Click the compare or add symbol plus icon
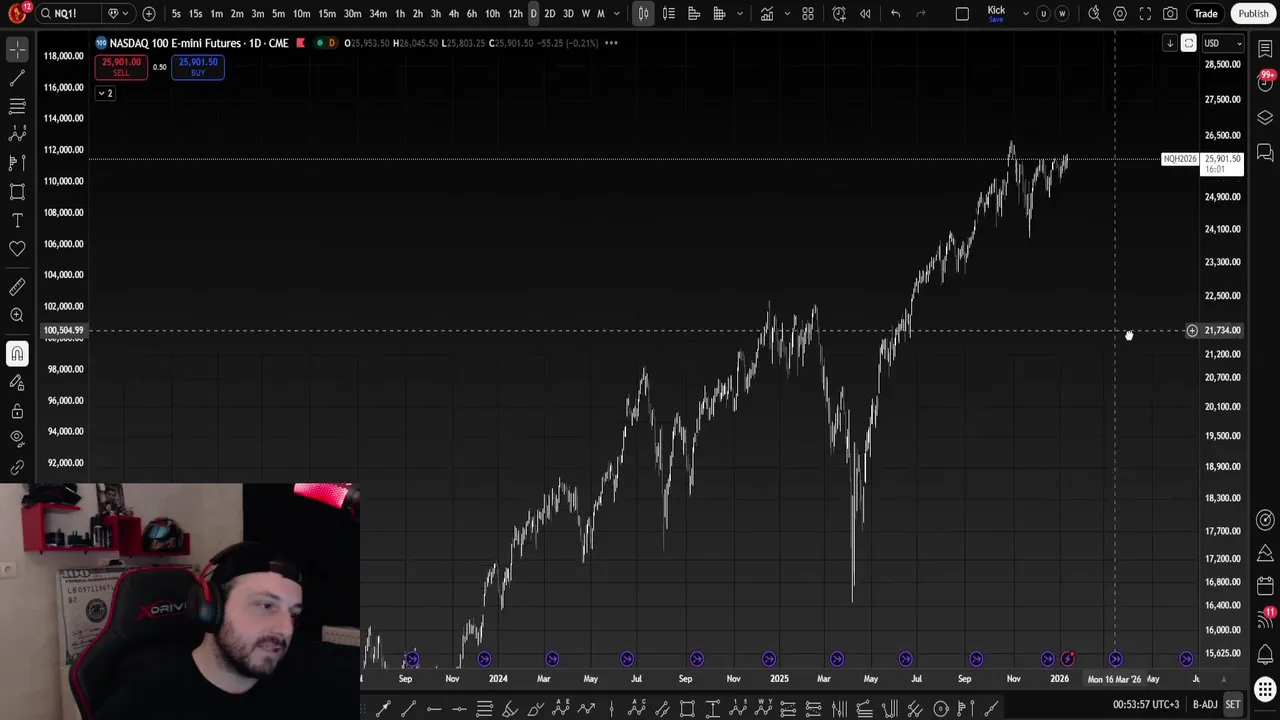The image size is (1280, 720). point(149,14)
